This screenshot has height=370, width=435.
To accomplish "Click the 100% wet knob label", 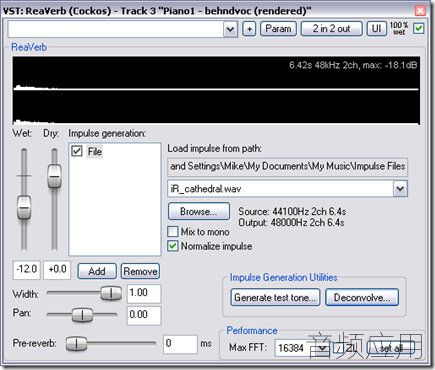I will pyautogui.click(x=399, y=29).
